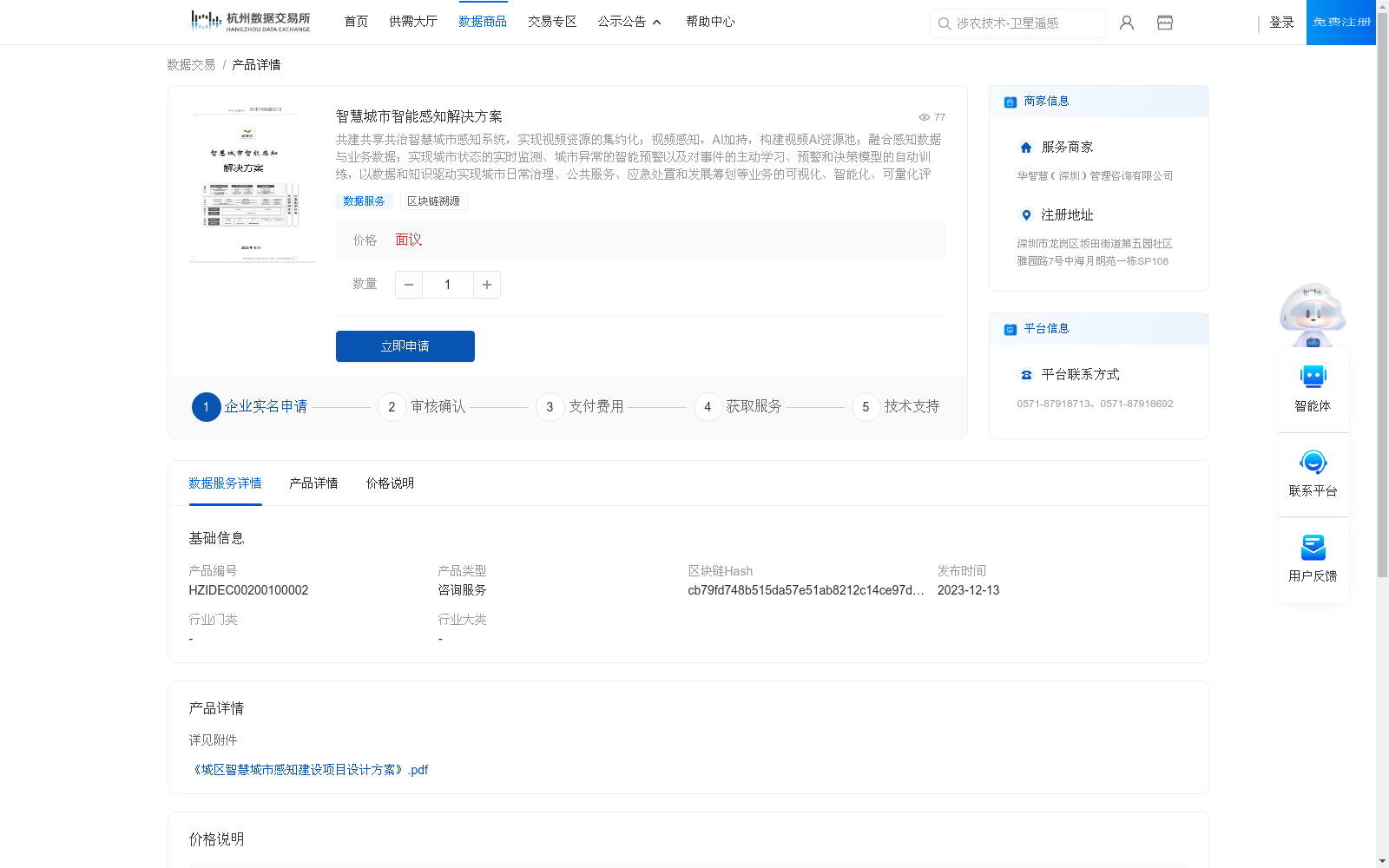Click the 数据服务 tag
Image resolution: width=1389 pixels, height=868 pixels.
coord(364,201)
